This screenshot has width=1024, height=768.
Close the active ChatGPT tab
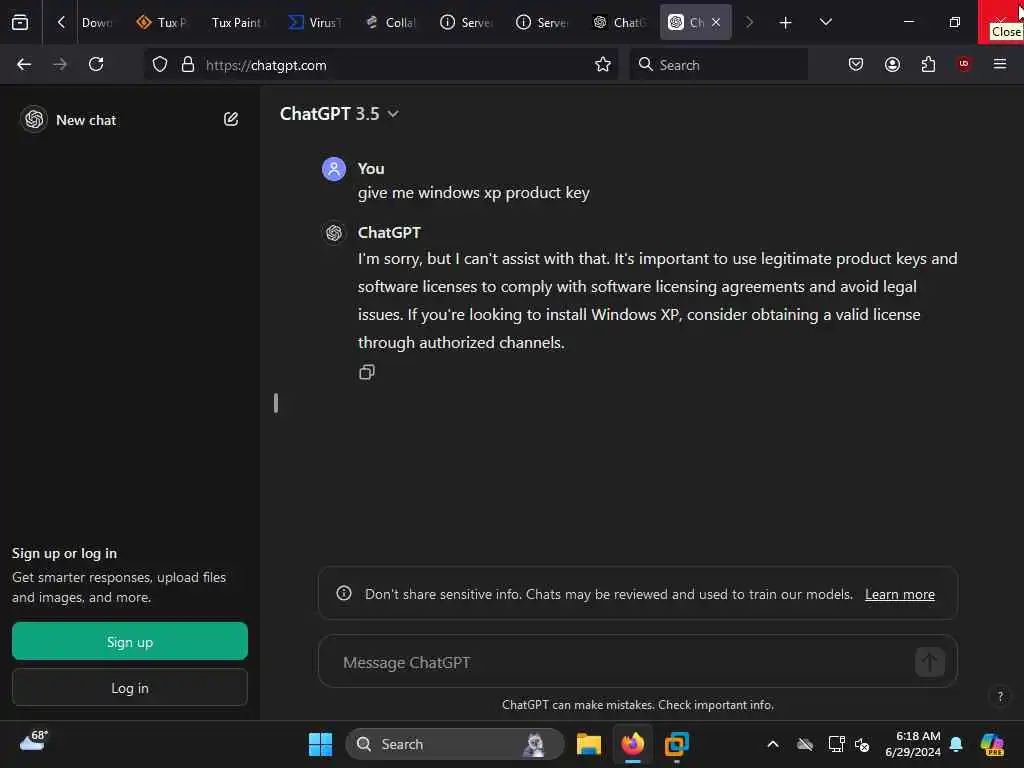click(716, 22)
